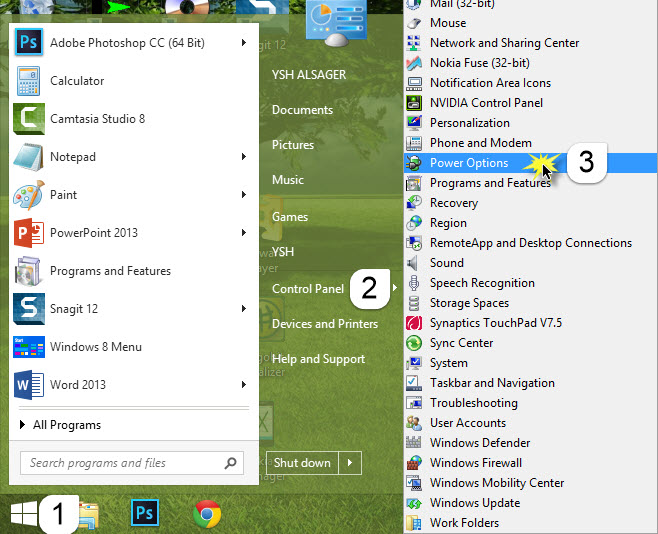Open Google Chrome from the taskbar

[207, 514]
